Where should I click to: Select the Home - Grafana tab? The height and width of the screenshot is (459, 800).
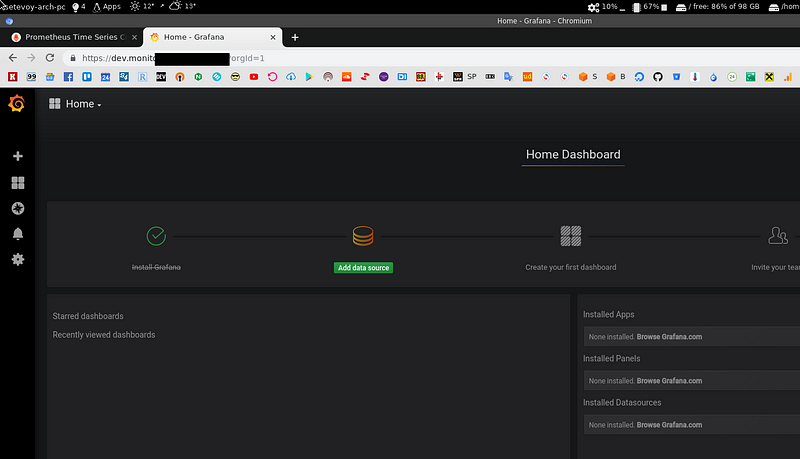(212, 37)
